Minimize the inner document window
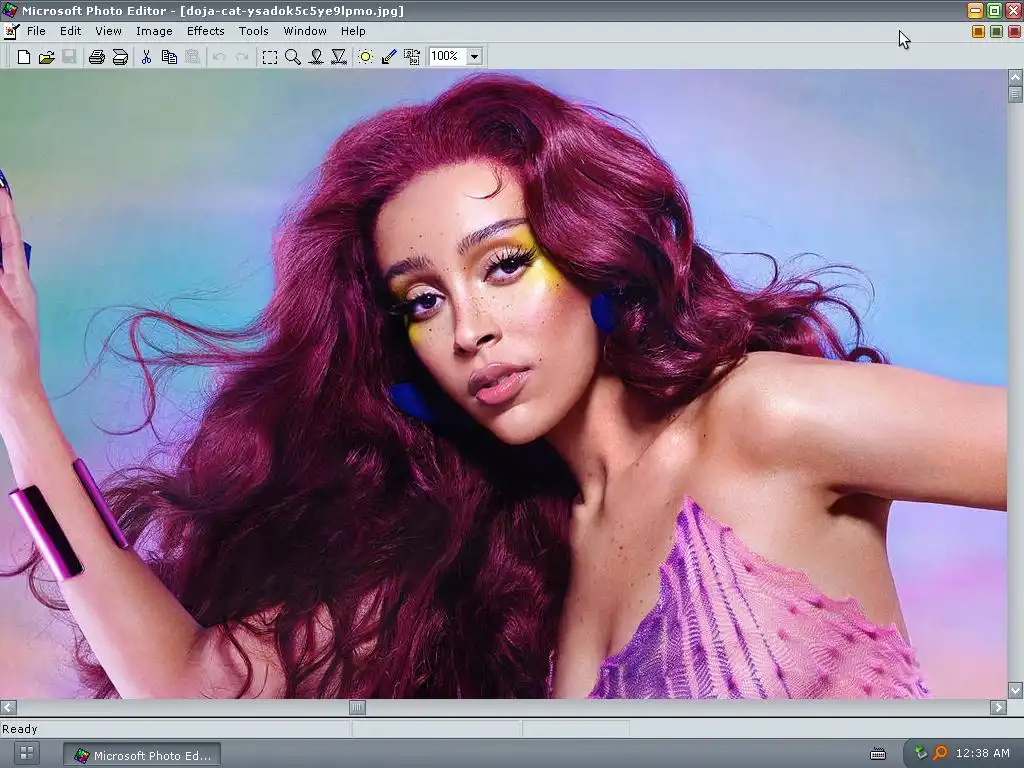 click(978, 31)
